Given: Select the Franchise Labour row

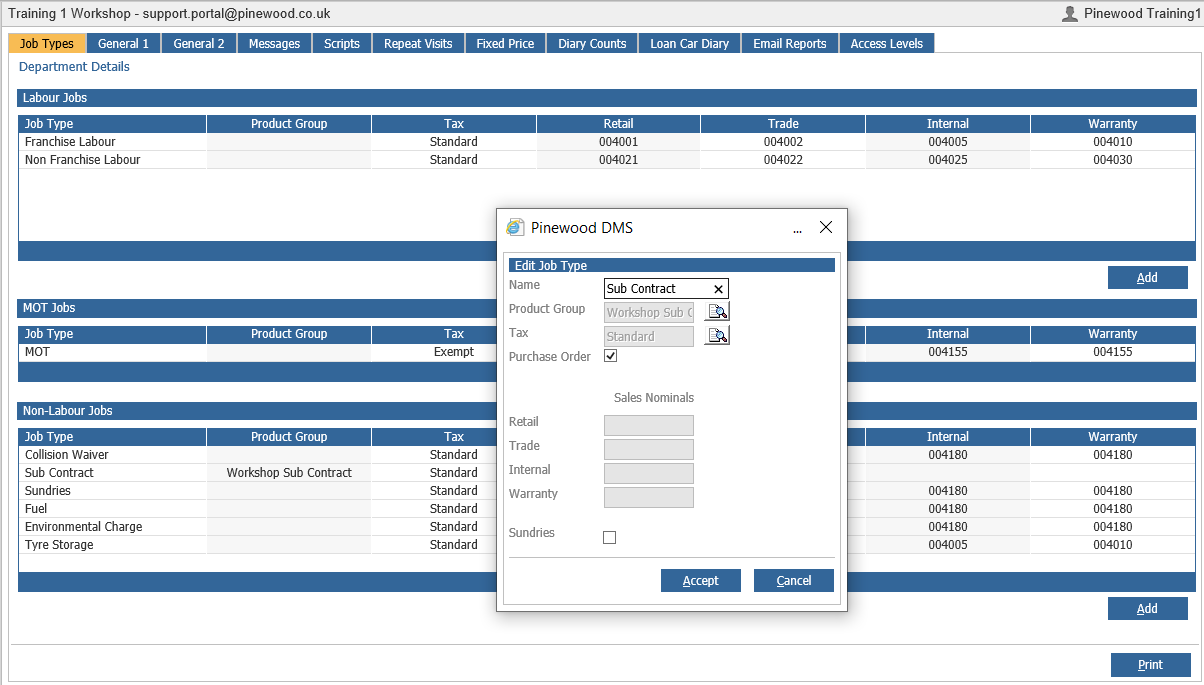Looking at the screenshot, I should tap(607, 142).
